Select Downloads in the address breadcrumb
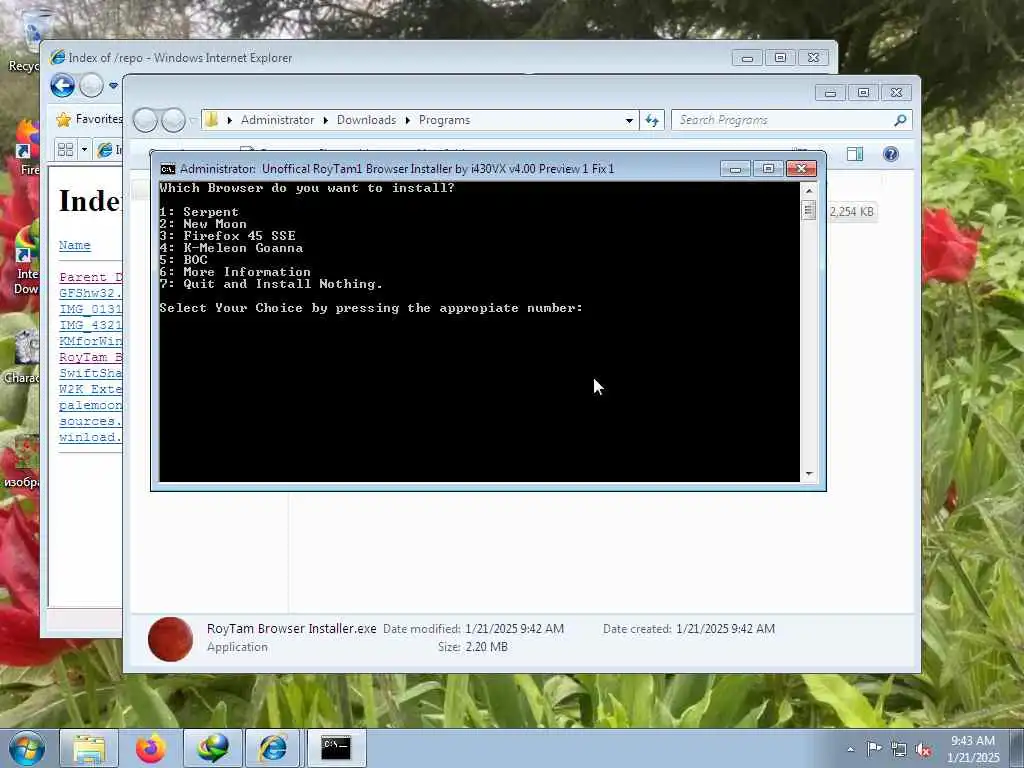Screen dimensions: 1024x768 [366, 120]
